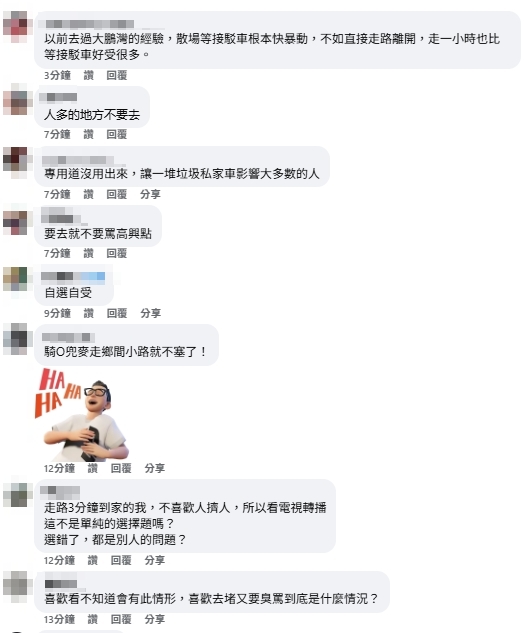Reply to the 走路3分鐘到家的我 comment
This screenshot has height=633, width=532.
pyautogui.click(x=121, y=560)
